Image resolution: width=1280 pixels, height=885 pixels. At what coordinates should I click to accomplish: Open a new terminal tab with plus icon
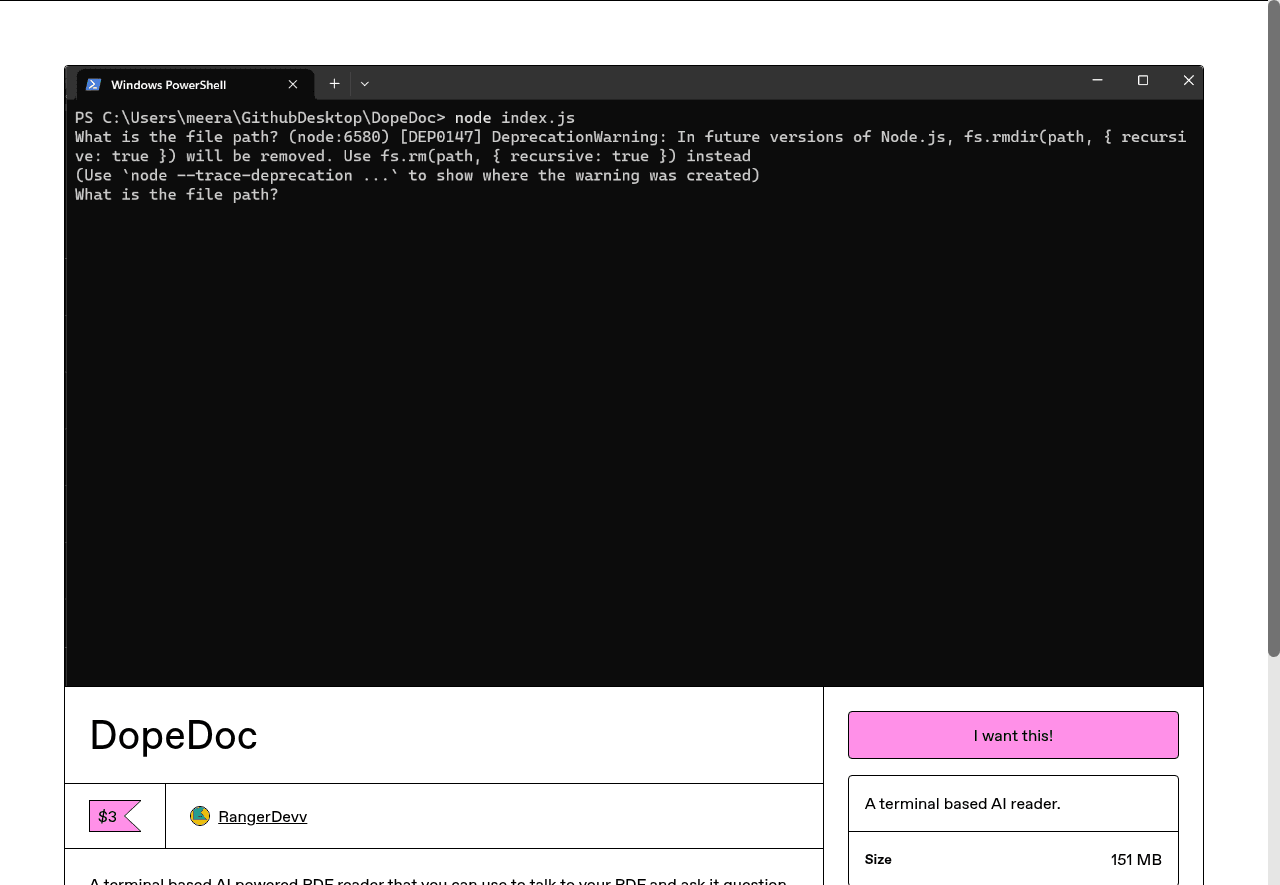(x=334, y=84)
